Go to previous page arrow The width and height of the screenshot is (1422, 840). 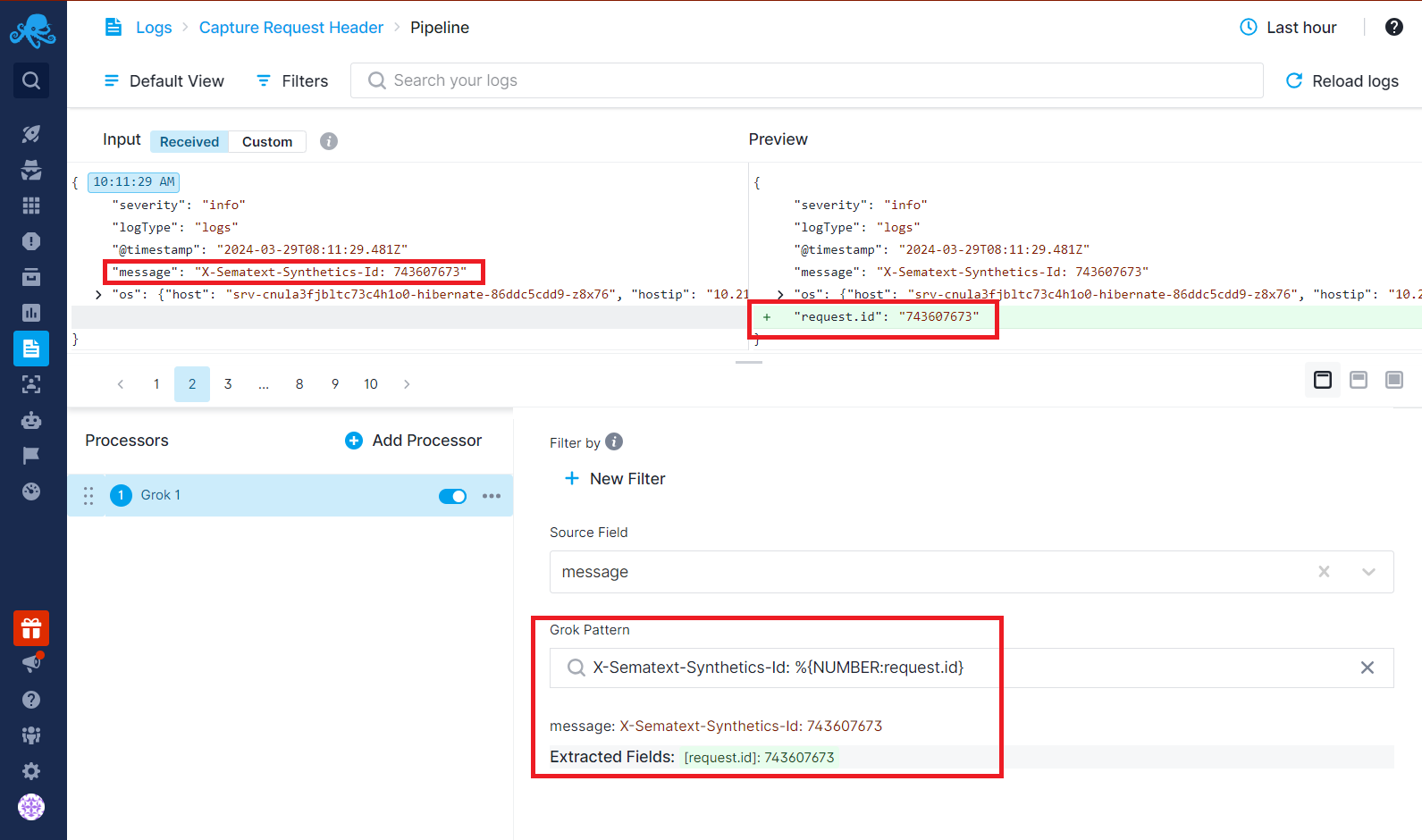pyautogui.click(x=121, y=384)
